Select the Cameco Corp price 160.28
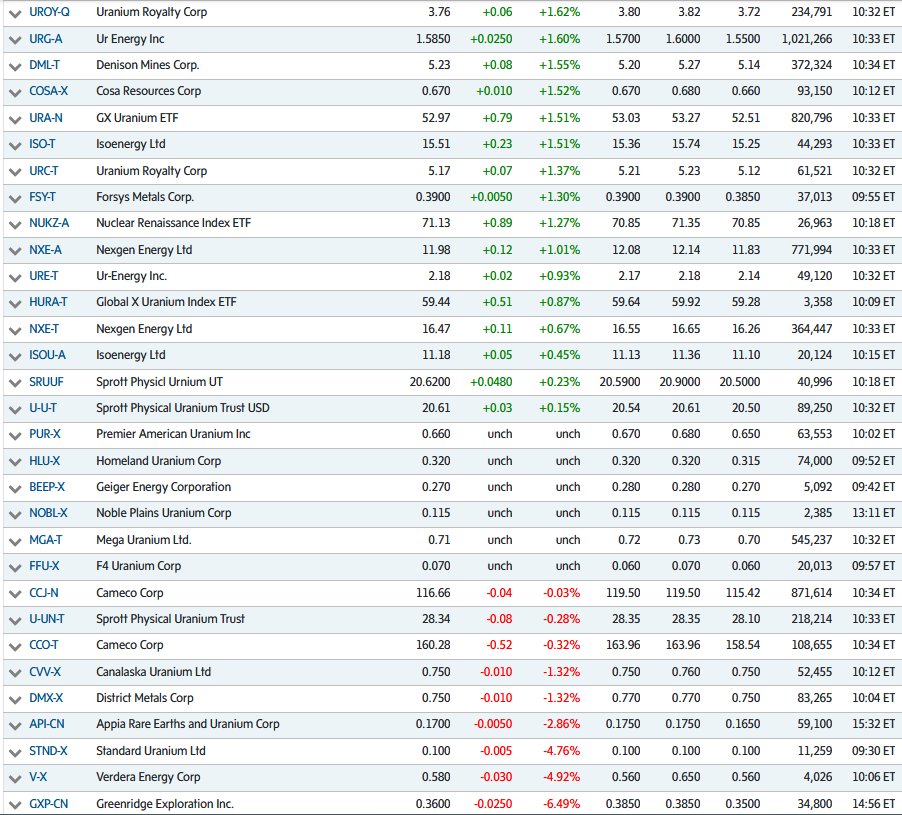902x815 pixels. coord(433,644)
